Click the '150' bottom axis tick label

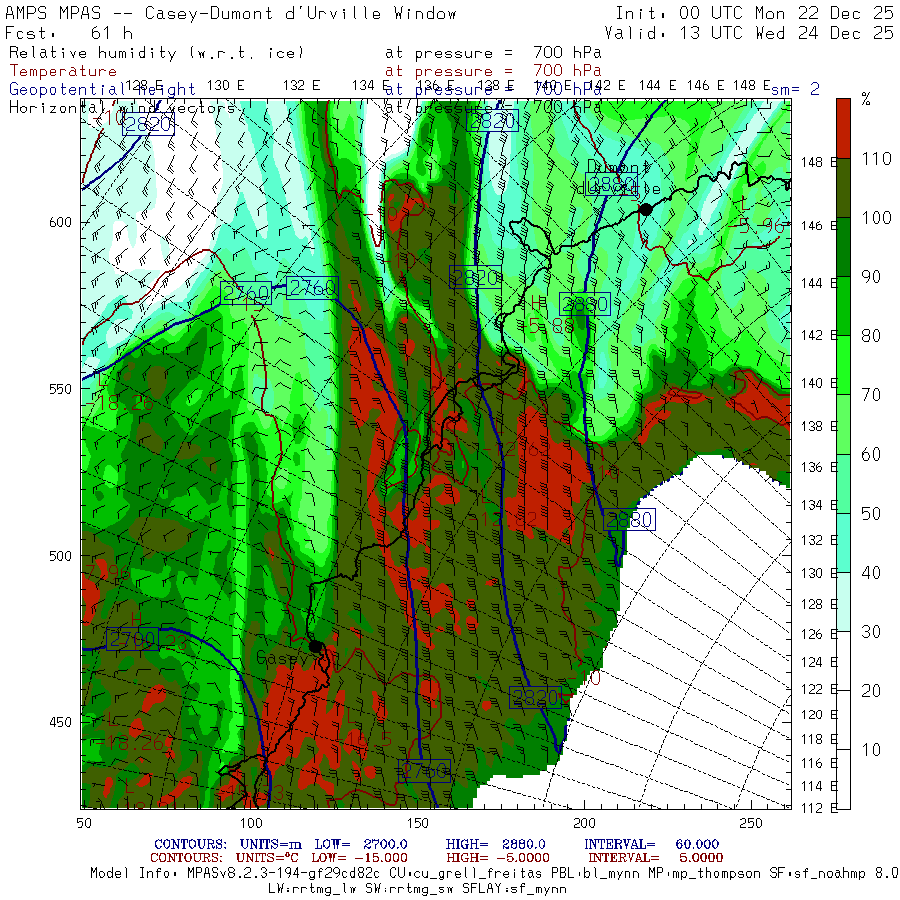coord(418,823)
